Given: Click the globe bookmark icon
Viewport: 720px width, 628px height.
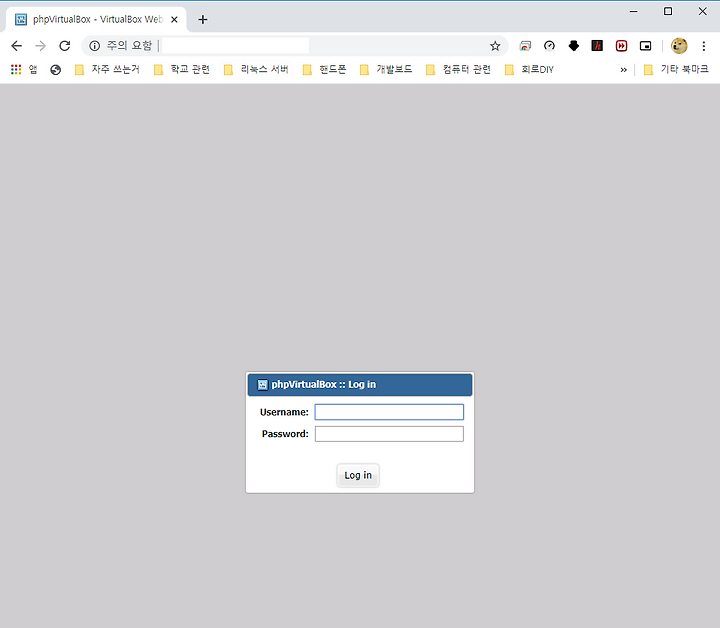Looking at the screenshot, I should pos(56,69).
